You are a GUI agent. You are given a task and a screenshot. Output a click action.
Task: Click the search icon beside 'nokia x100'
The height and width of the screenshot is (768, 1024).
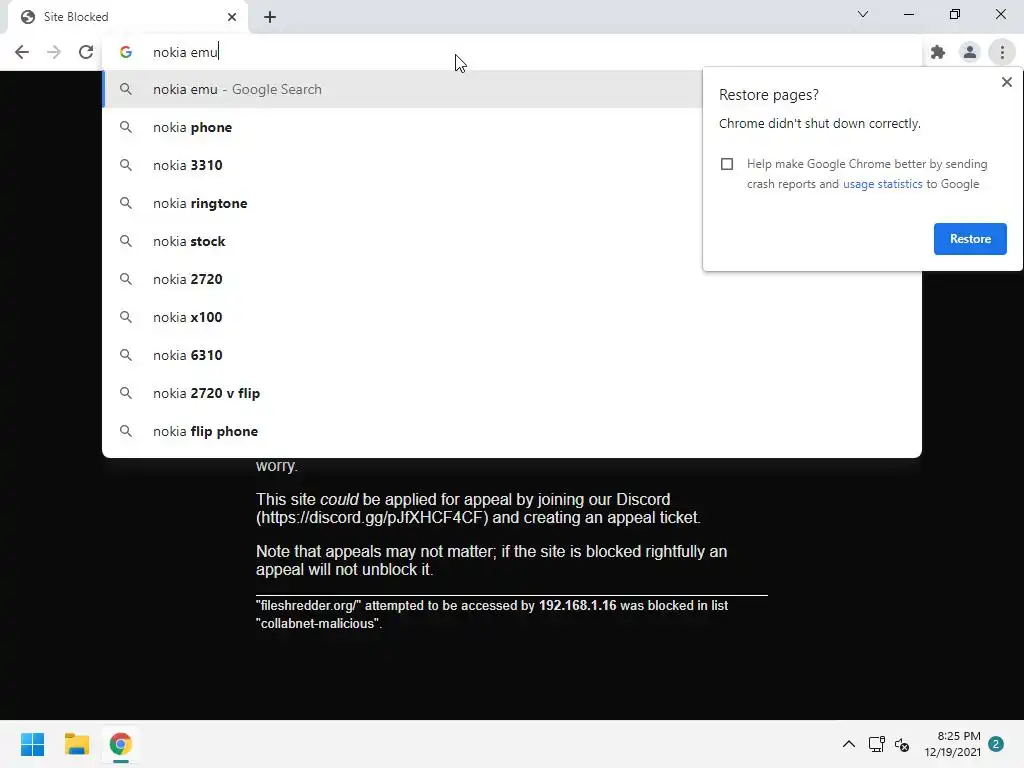[125, 317]
